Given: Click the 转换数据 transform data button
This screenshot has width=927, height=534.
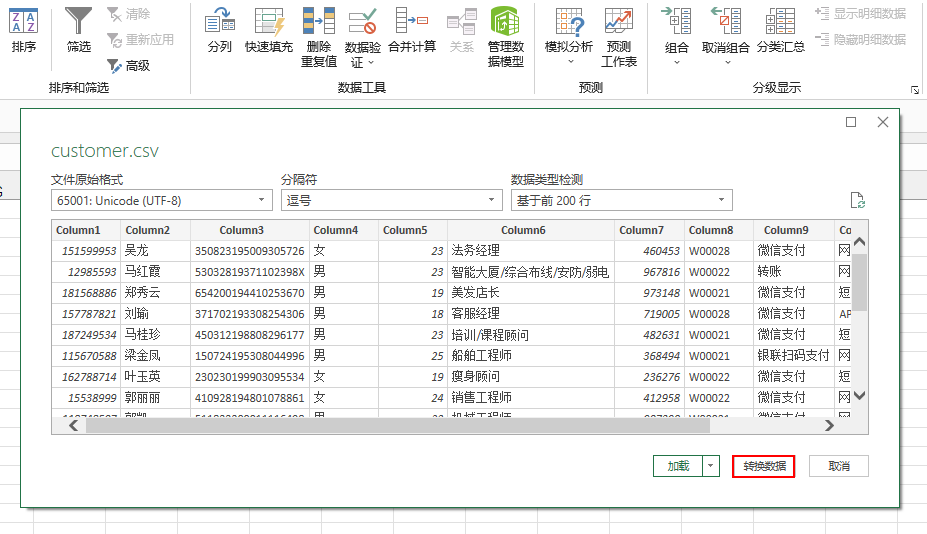Looking at the screenshot, I should [x=763, y=466].
